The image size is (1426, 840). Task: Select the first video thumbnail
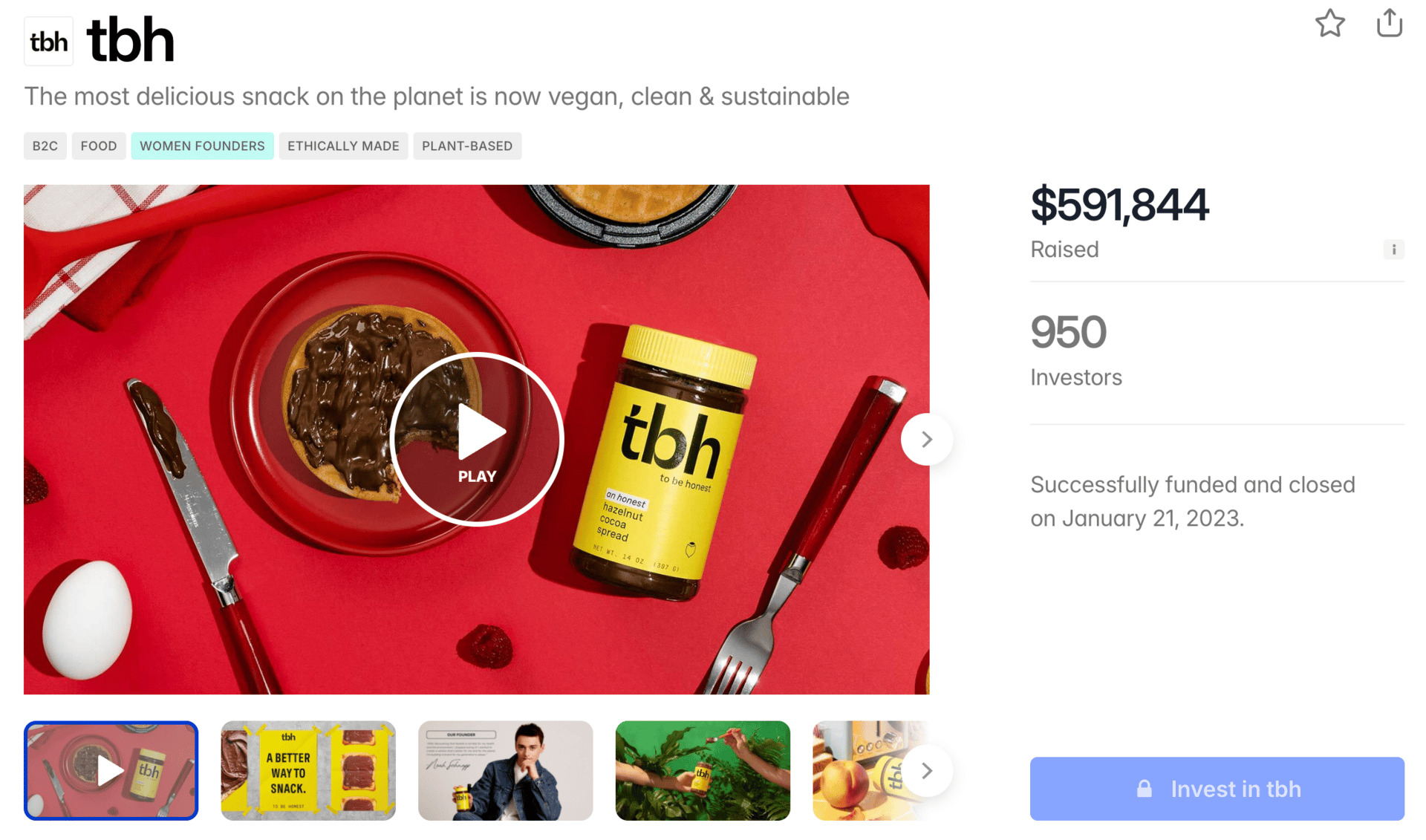111,771
